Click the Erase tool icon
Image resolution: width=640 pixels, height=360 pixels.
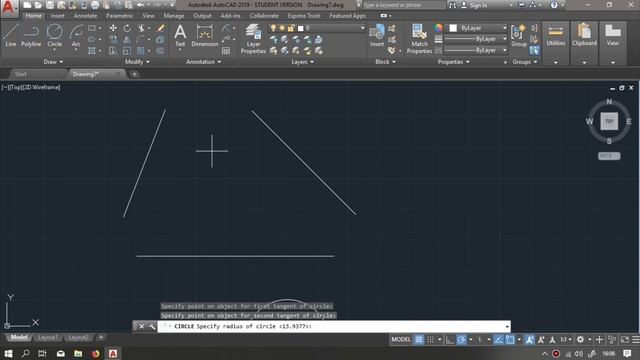[160, 28]
